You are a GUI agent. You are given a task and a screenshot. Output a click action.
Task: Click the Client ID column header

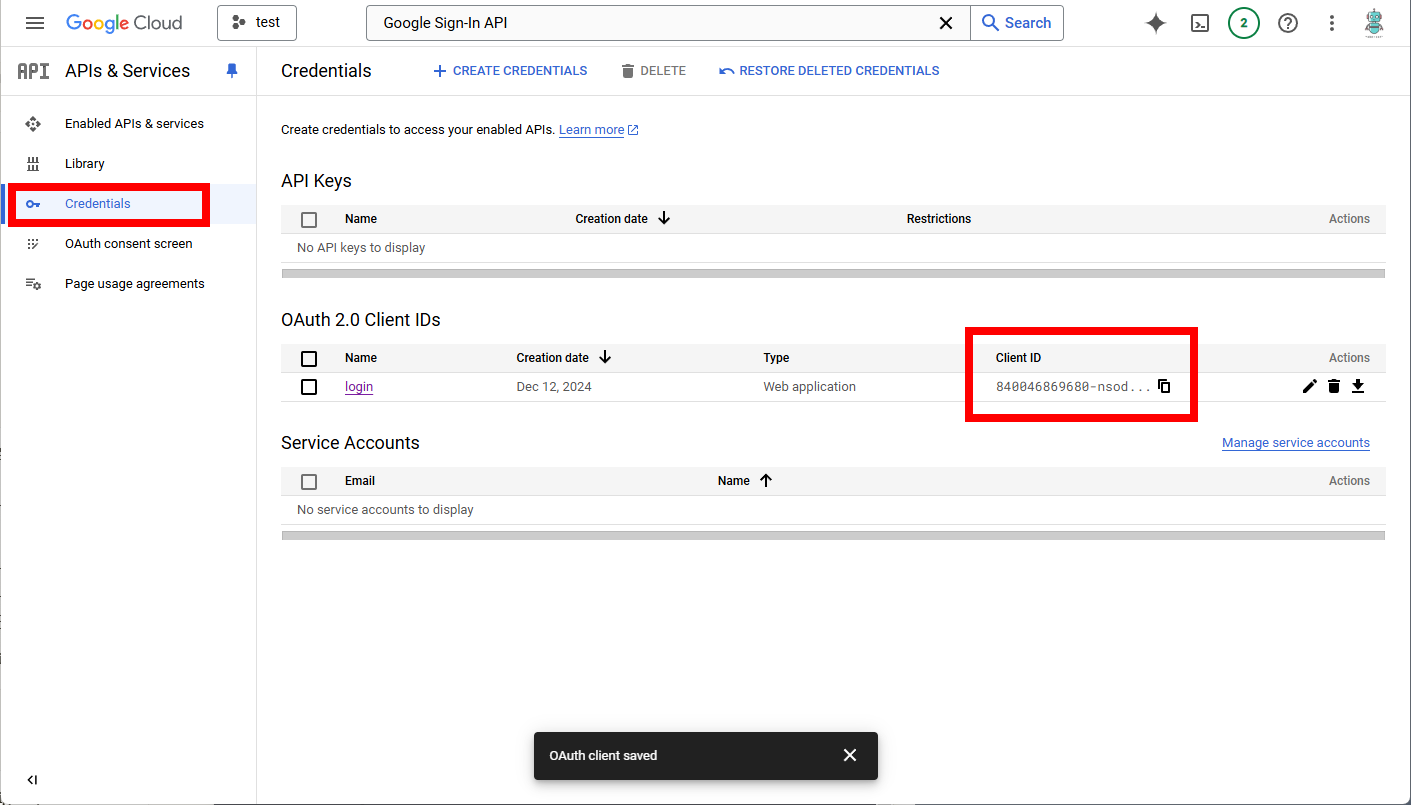point(1018,357)
